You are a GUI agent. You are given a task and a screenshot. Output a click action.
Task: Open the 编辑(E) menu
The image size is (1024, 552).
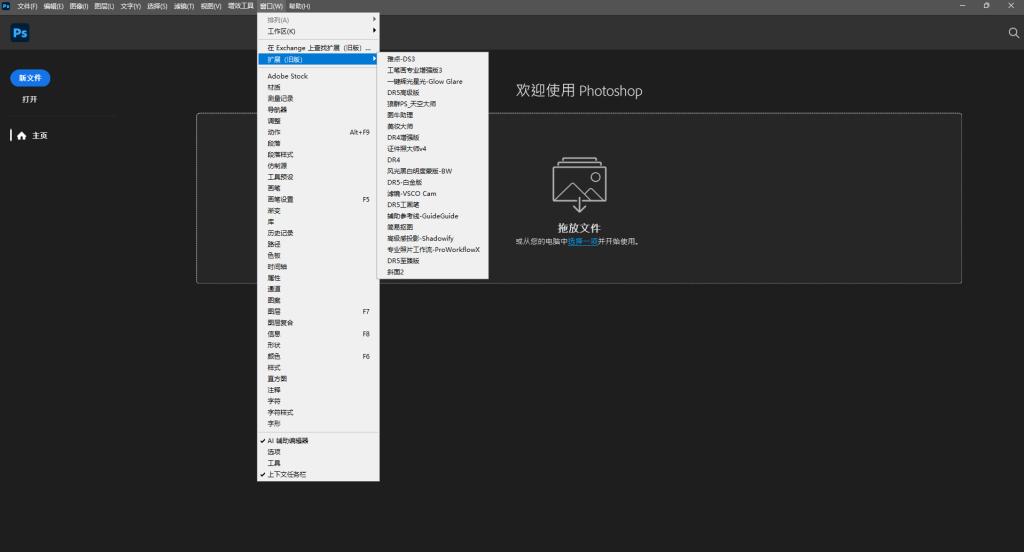pyautogui.click(x=54, y=6)
